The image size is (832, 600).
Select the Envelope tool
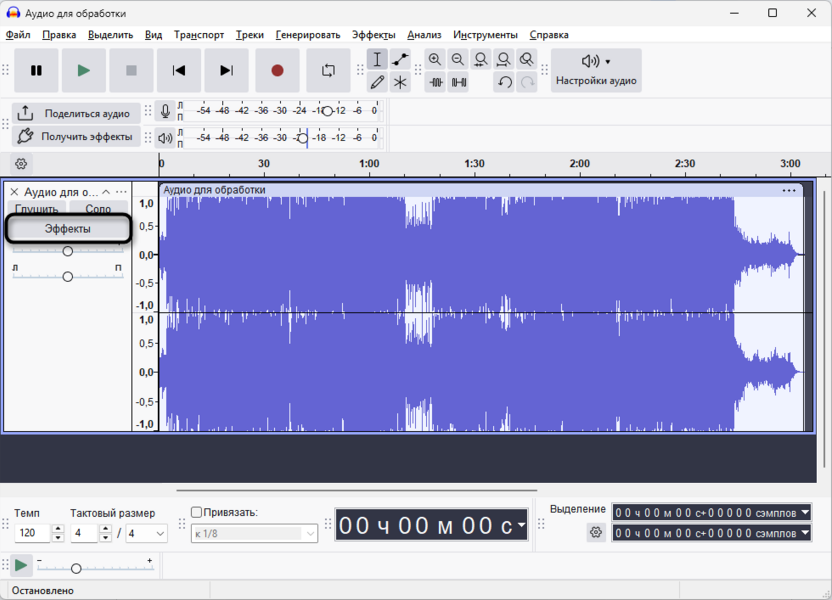point(400,59)
